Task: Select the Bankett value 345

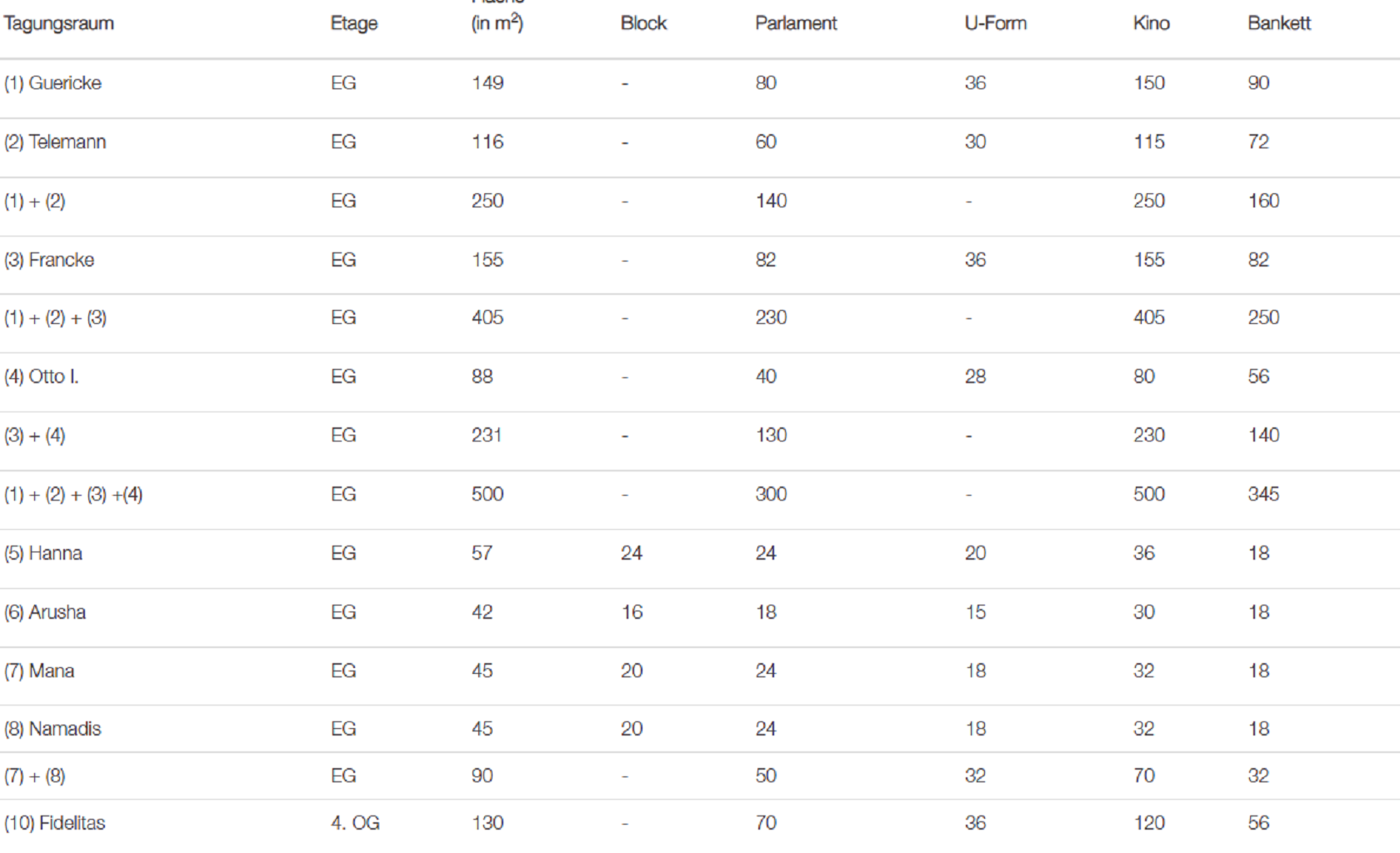Action: (x=1262, y=494)
